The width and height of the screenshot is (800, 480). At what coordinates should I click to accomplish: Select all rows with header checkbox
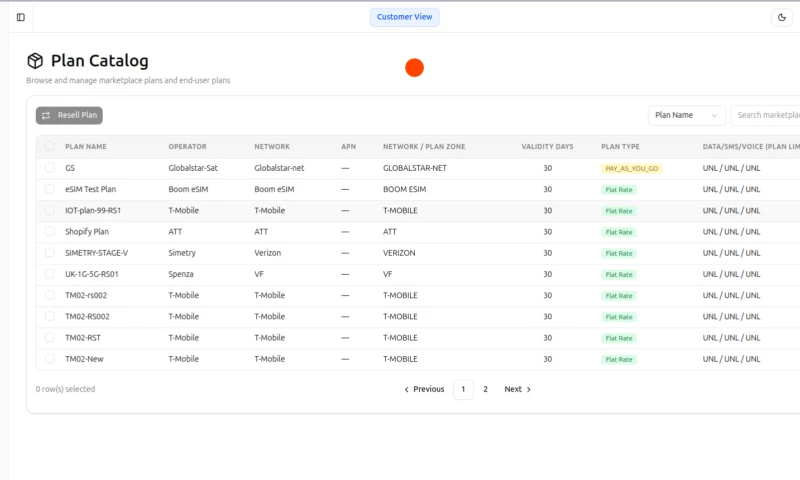[x=50, y=146]
